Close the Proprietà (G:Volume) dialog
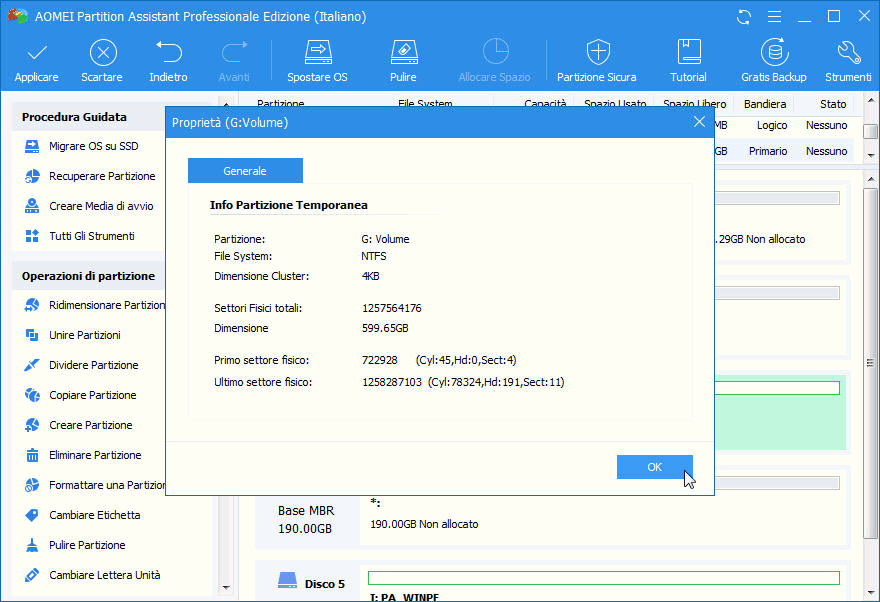This screenshot has width=880, height=602. tap(699, 122)
